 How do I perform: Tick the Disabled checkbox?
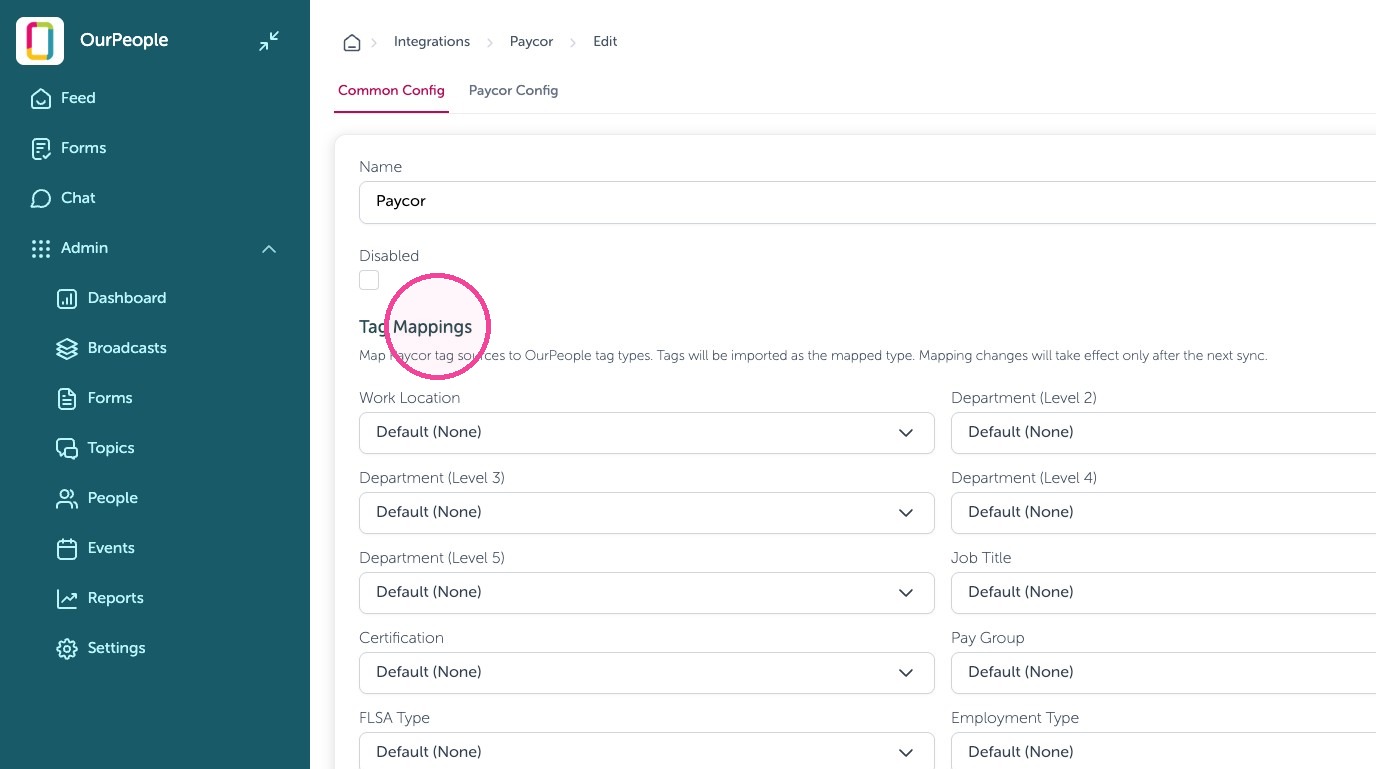pos(369,280)
